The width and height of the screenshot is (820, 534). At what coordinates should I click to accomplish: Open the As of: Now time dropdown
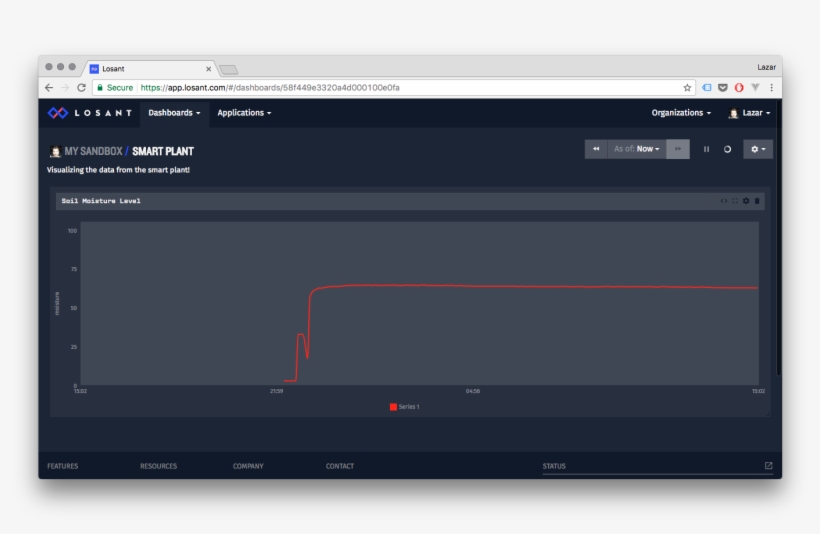636,149
